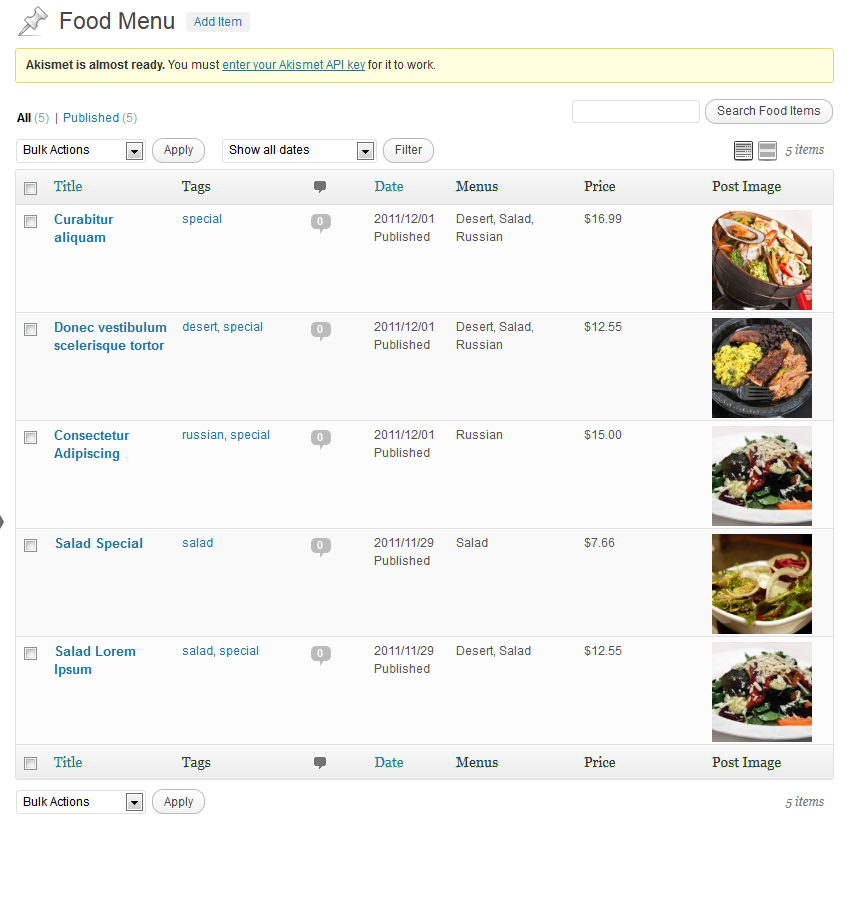Open comments bubble for Curabitur aliquam
The width and height of the screenshot is (849, 908).
[x=321, y=221]
